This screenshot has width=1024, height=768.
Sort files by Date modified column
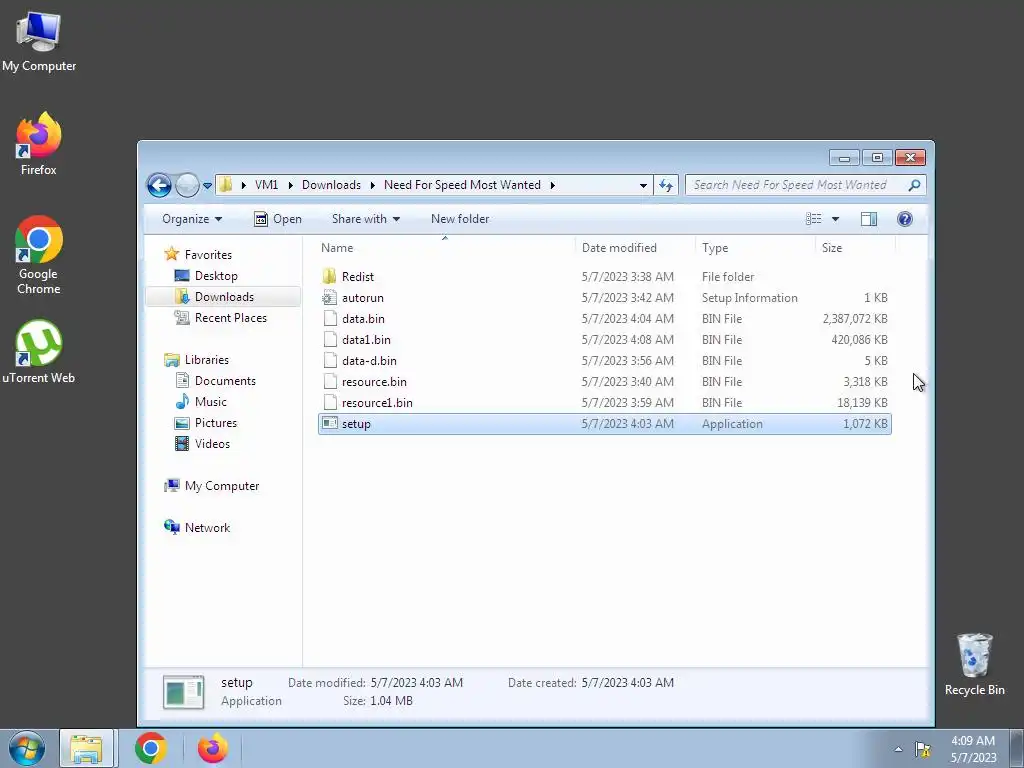(x=635, y=248)
